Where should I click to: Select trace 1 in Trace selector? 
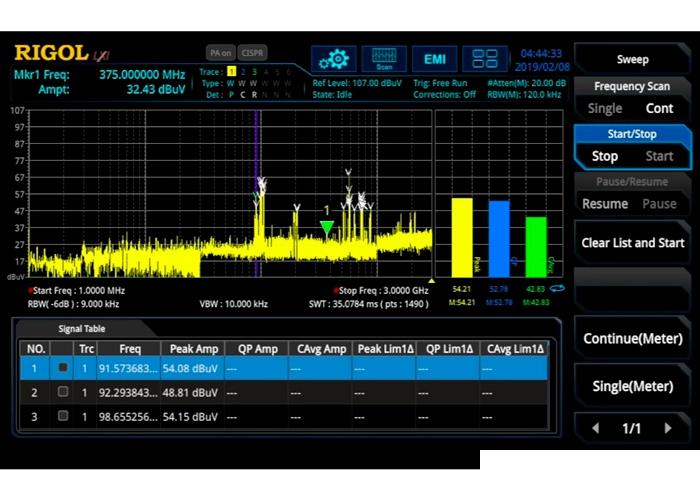point(231,72)
